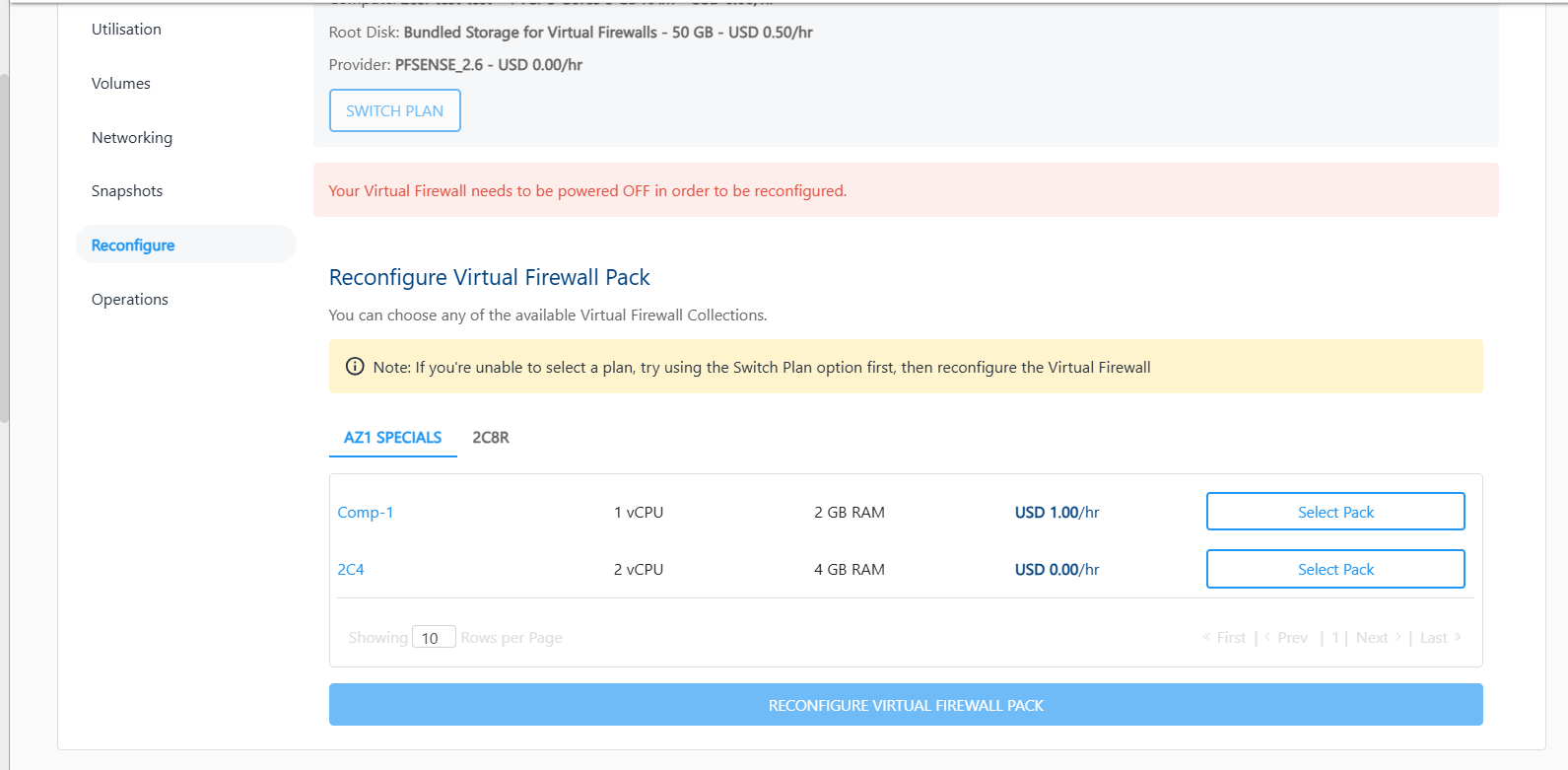
Task: Click the rows per page input field
Action: [434, 638]
